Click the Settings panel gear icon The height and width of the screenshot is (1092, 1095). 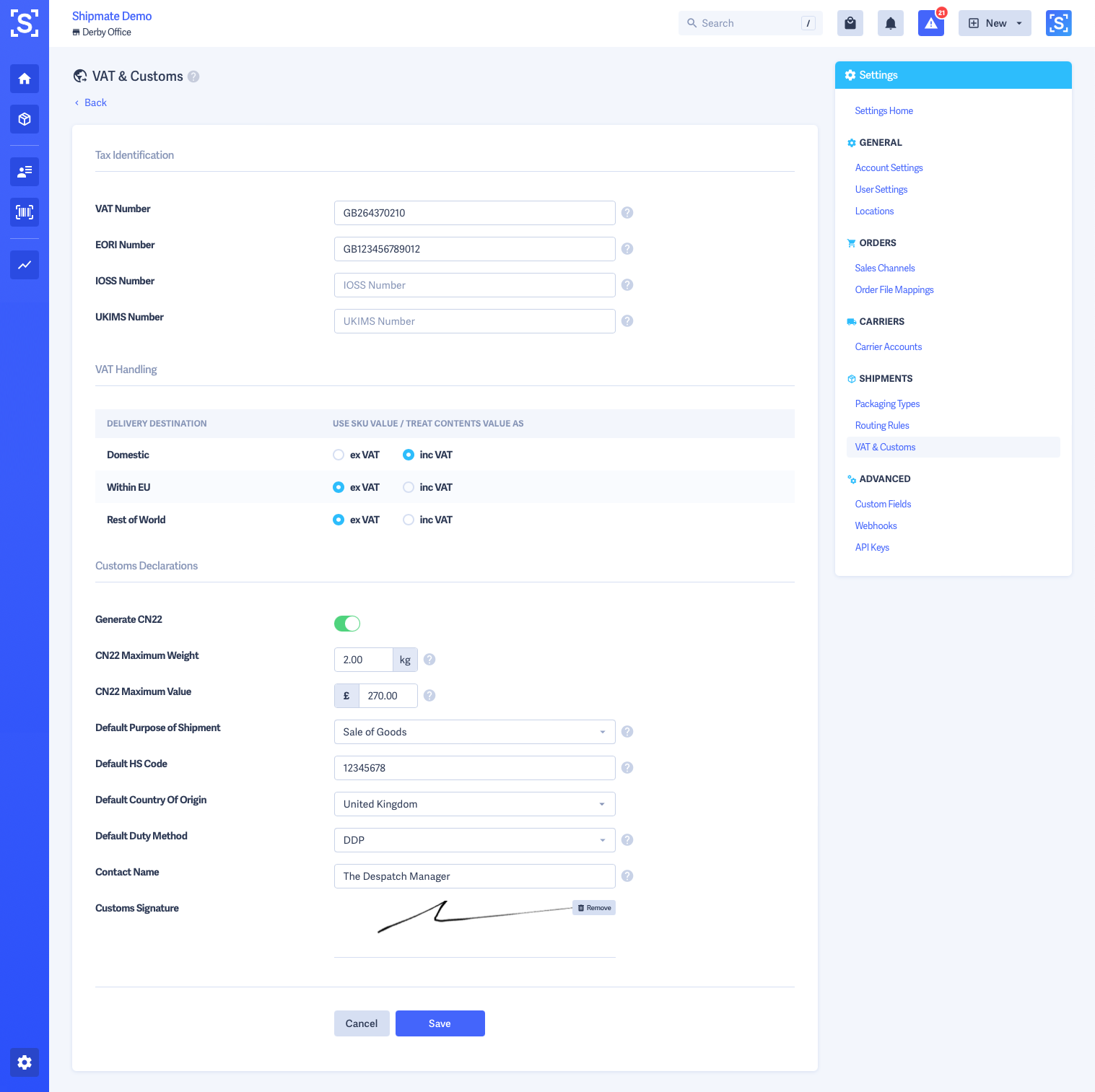tap(850, 75)
